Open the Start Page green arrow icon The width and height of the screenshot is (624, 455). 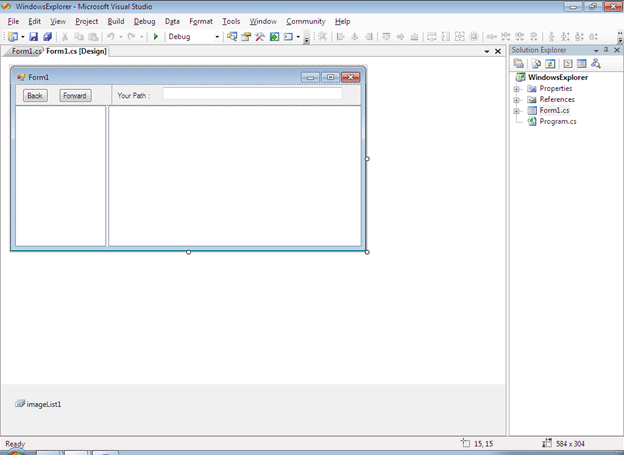point(274,37)
